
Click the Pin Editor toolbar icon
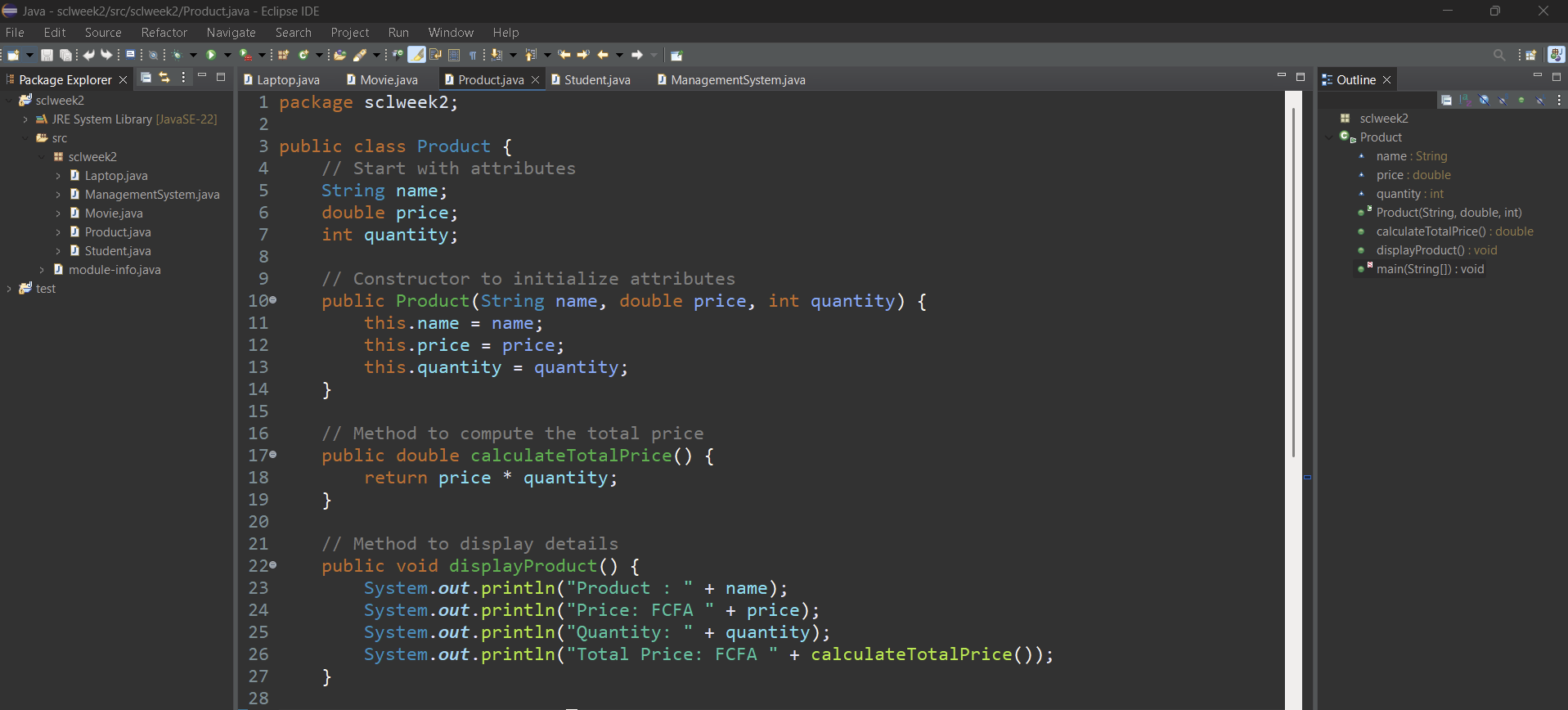[x=676, y=55]
